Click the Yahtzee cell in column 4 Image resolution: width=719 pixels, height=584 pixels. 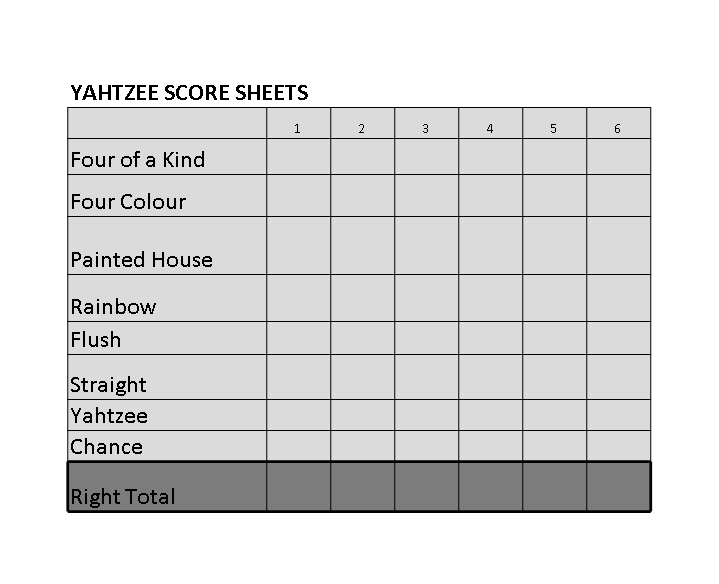click(491, 415)
